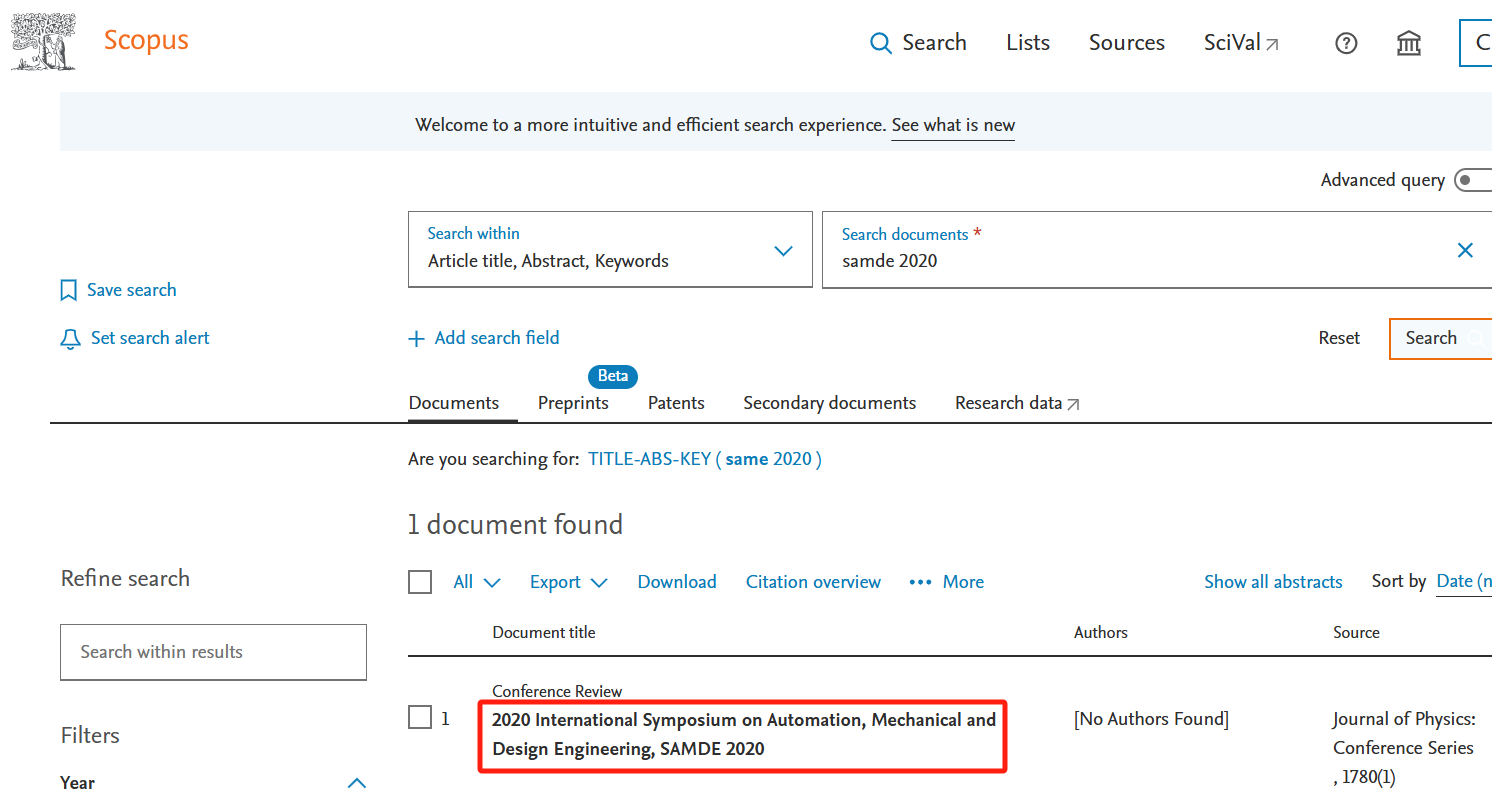The image size is (1492, 802).
Task: Tick the checkbox for document 1
Action: (x=420, y=717)
